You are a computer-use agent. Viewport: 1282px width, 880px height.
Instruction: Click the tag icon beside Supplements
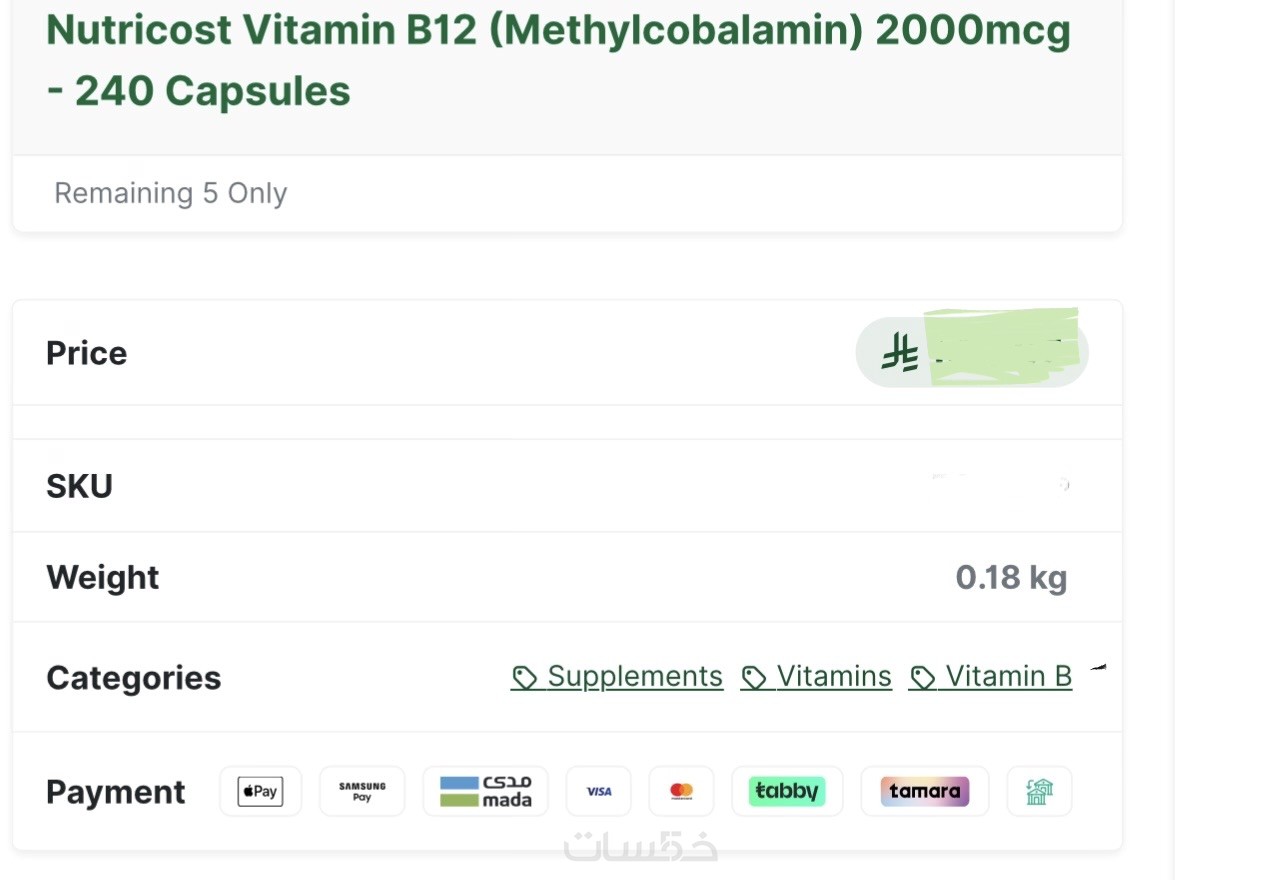point(524,678)
